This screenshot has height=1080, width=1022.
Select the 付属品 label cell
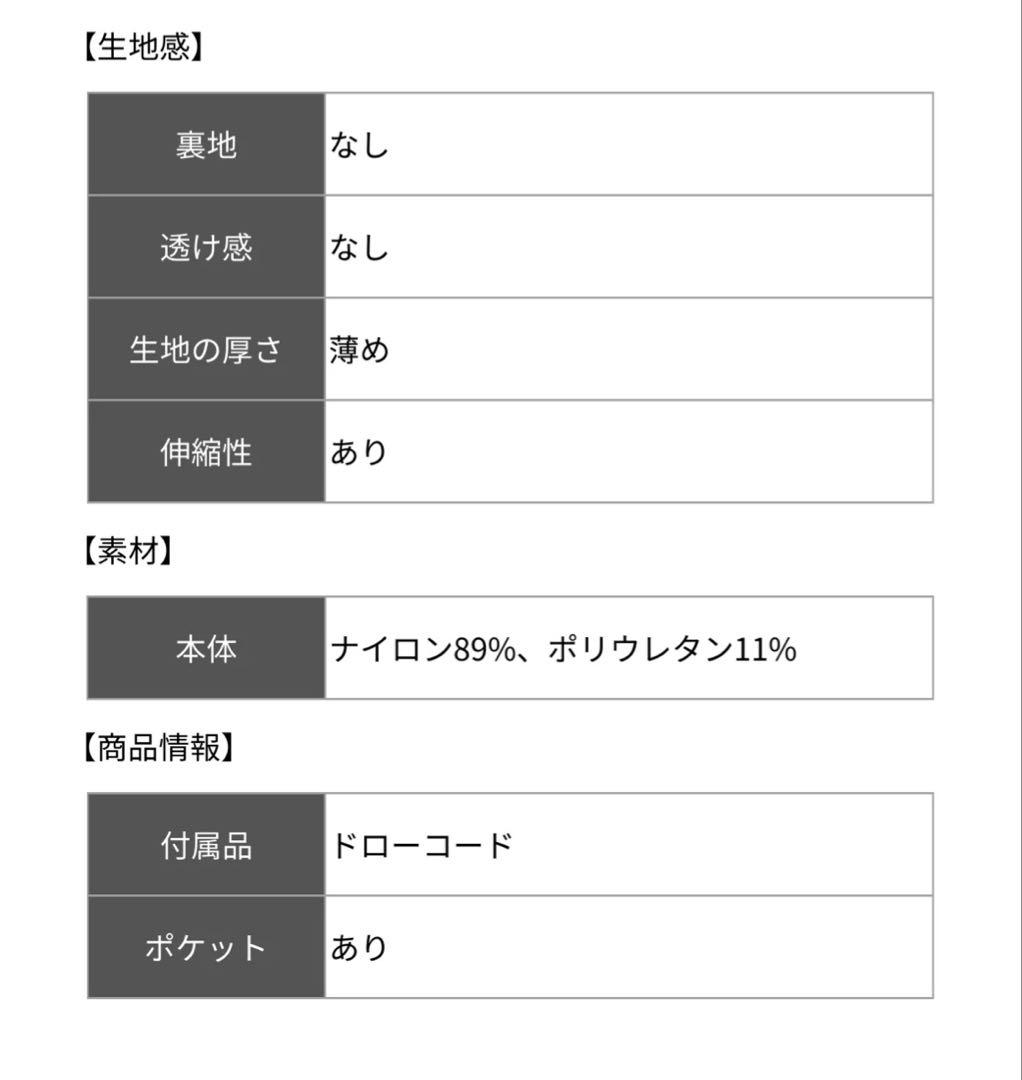(206, 846)
